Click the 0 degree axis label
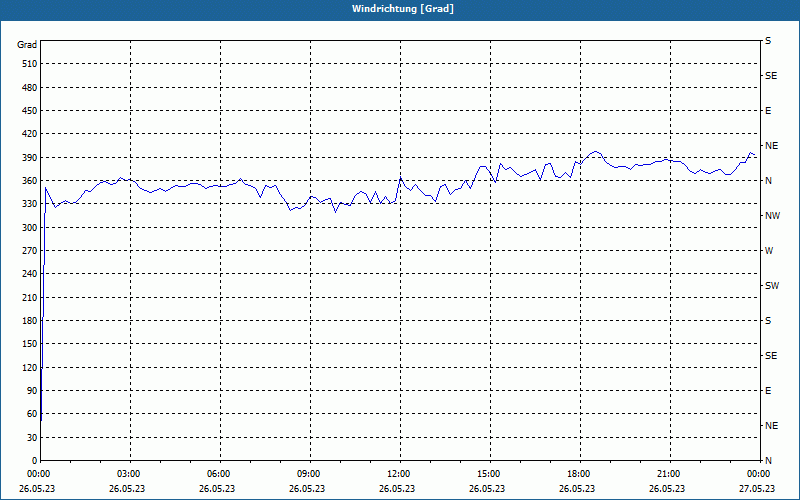800x500 pixels. pyautogui.click(x=34, y=461)
